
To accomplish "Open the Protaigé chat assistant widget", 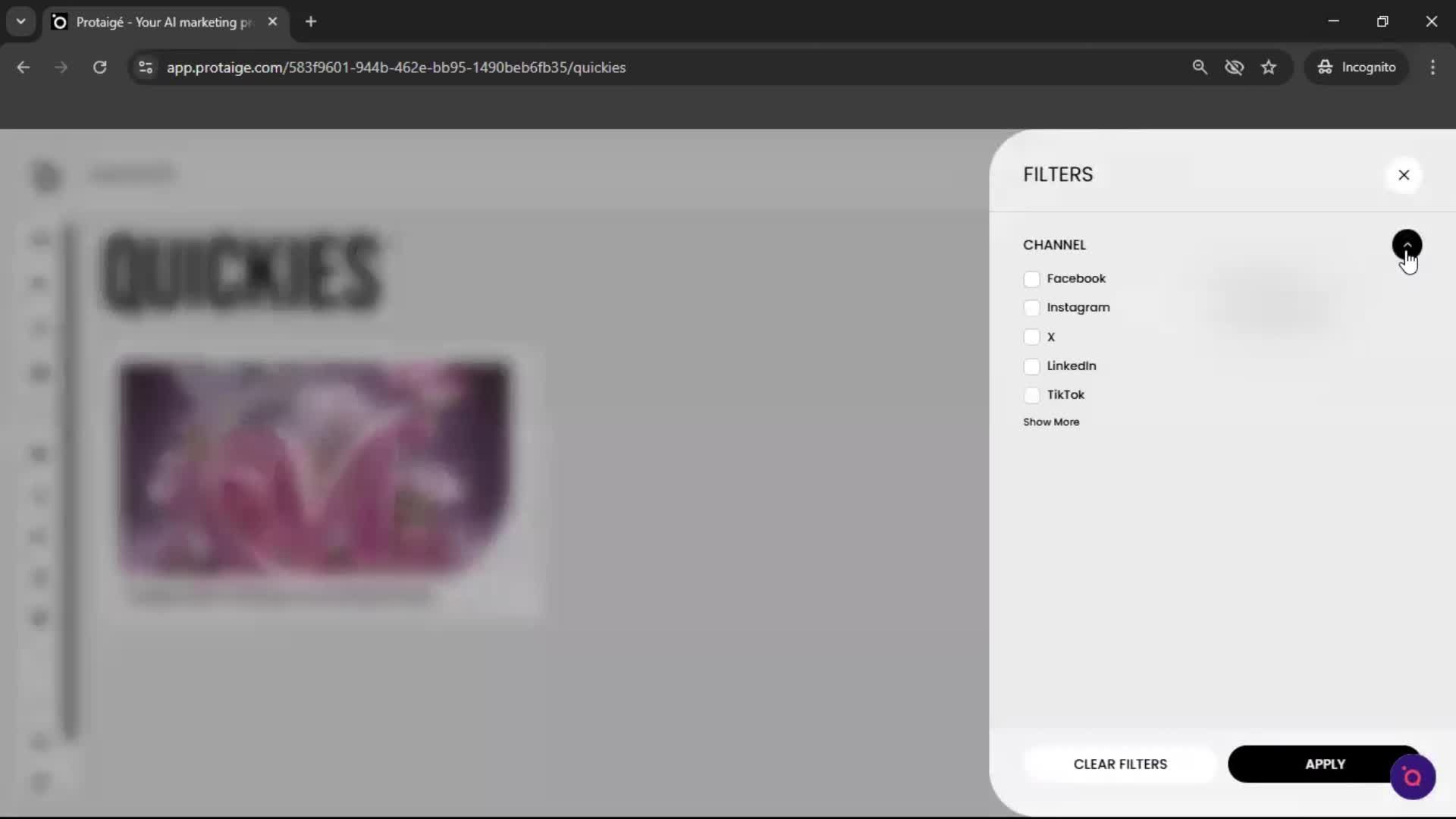I will [1413, 777].
